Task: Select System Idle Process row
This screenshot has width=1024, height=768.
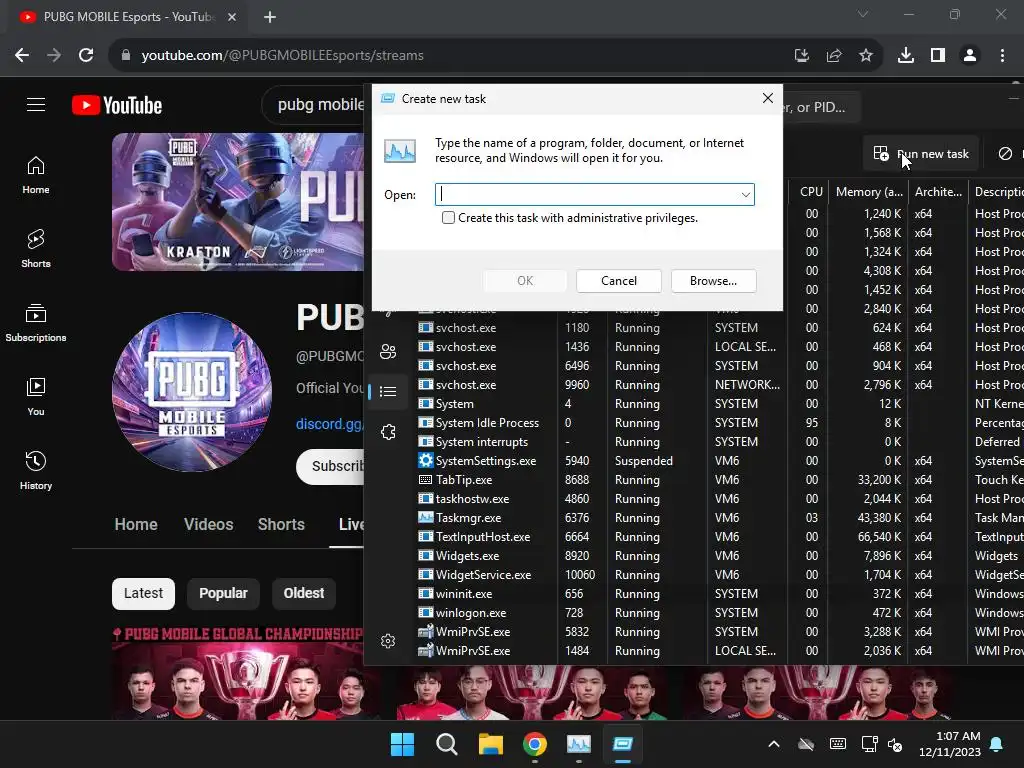Action: click(x=718, y=423)
